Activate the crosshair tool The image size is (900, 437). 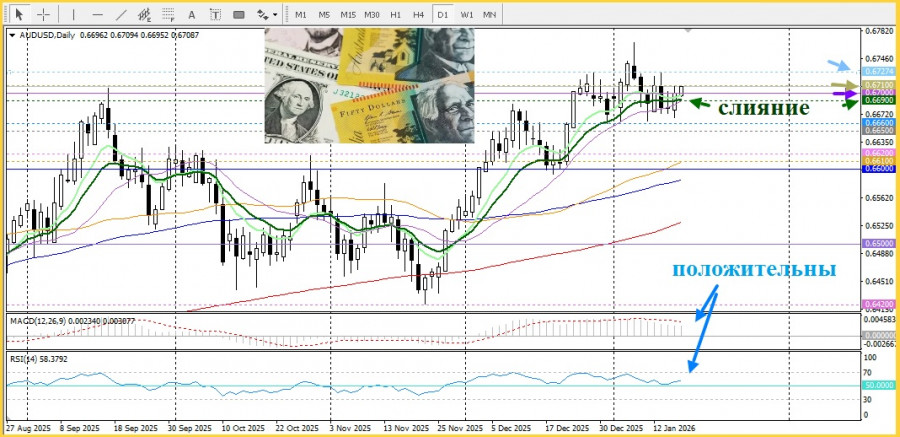click(x=43, y=15)
